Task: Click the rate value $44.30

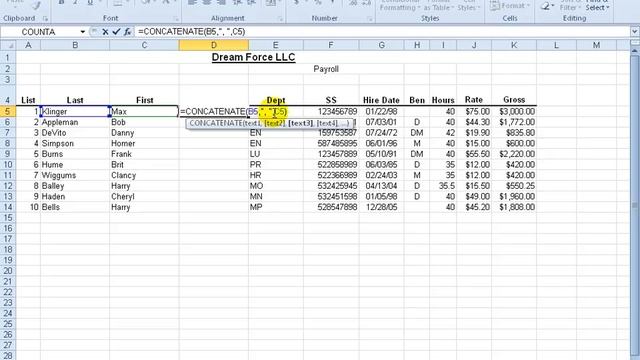Action: (474, 122)
